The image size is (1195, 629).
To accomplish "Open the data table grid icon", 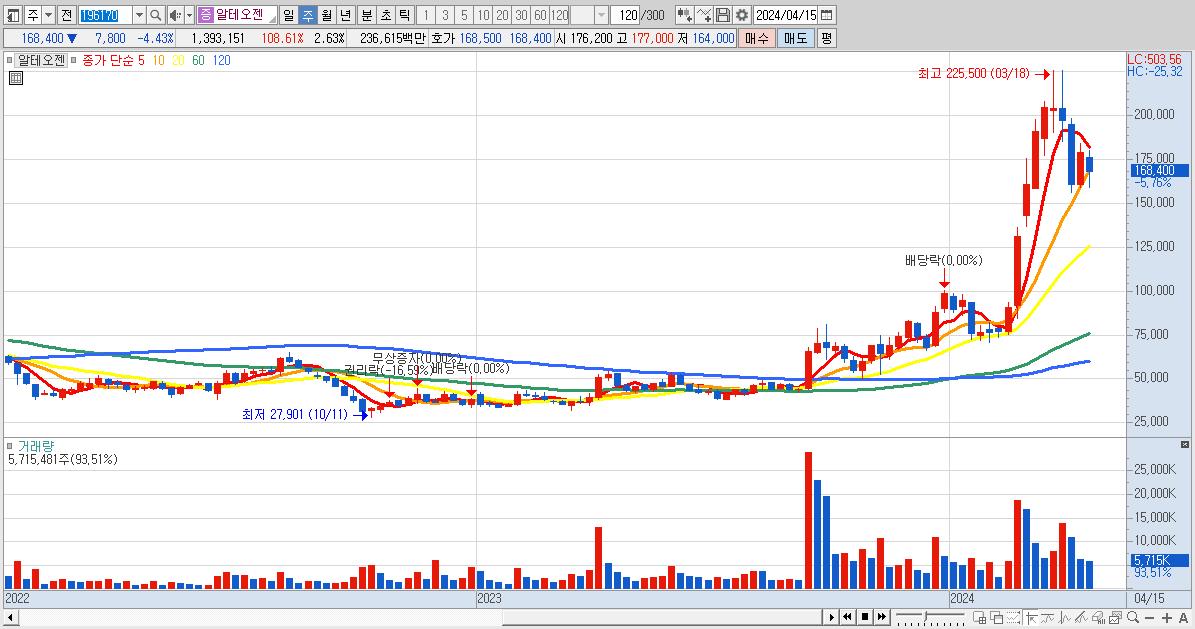I will pos(16,78).
